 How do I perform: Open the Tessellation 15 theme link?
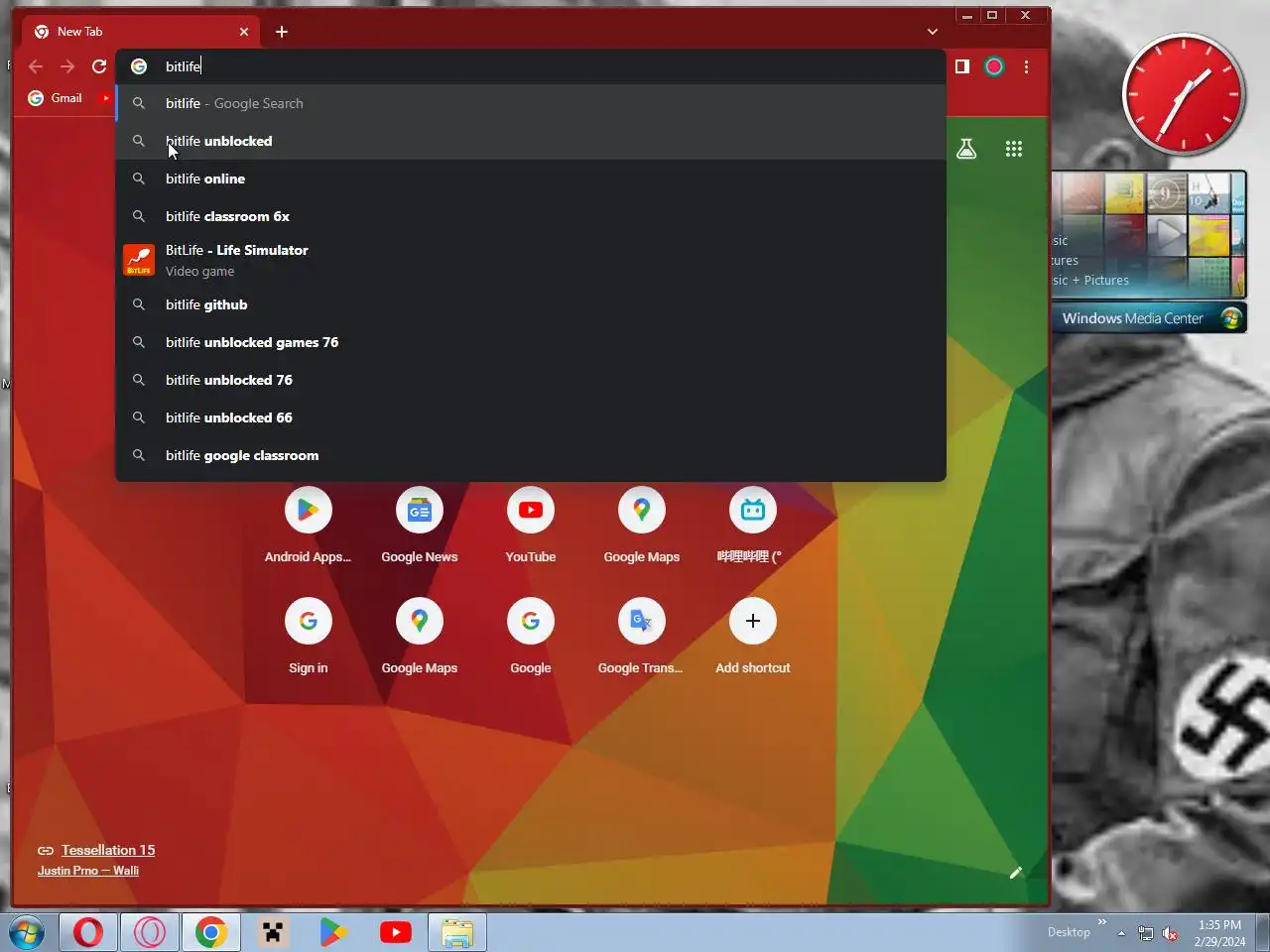pos(108,850)
